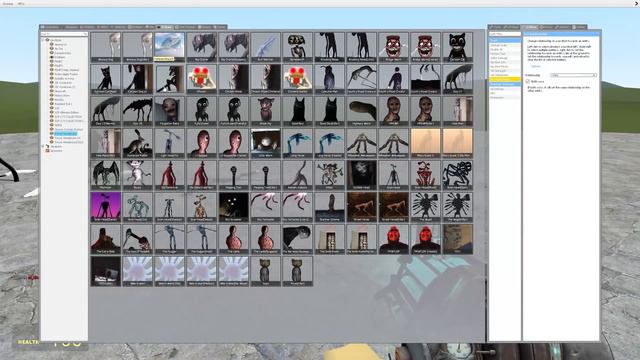Select the dark photo thumbnail with white orb
Screen dimensions: 640x360
coord(265,143)
